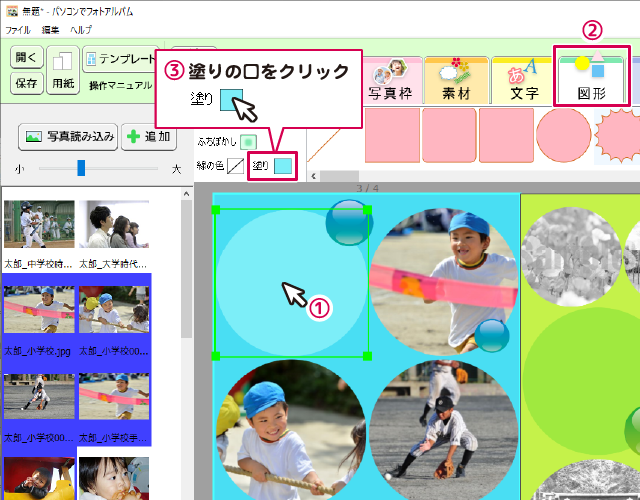The height and width of the screenshot is (500, 640).
Task: Click the 開く (Open) button
Action: [x=27, y=58]
